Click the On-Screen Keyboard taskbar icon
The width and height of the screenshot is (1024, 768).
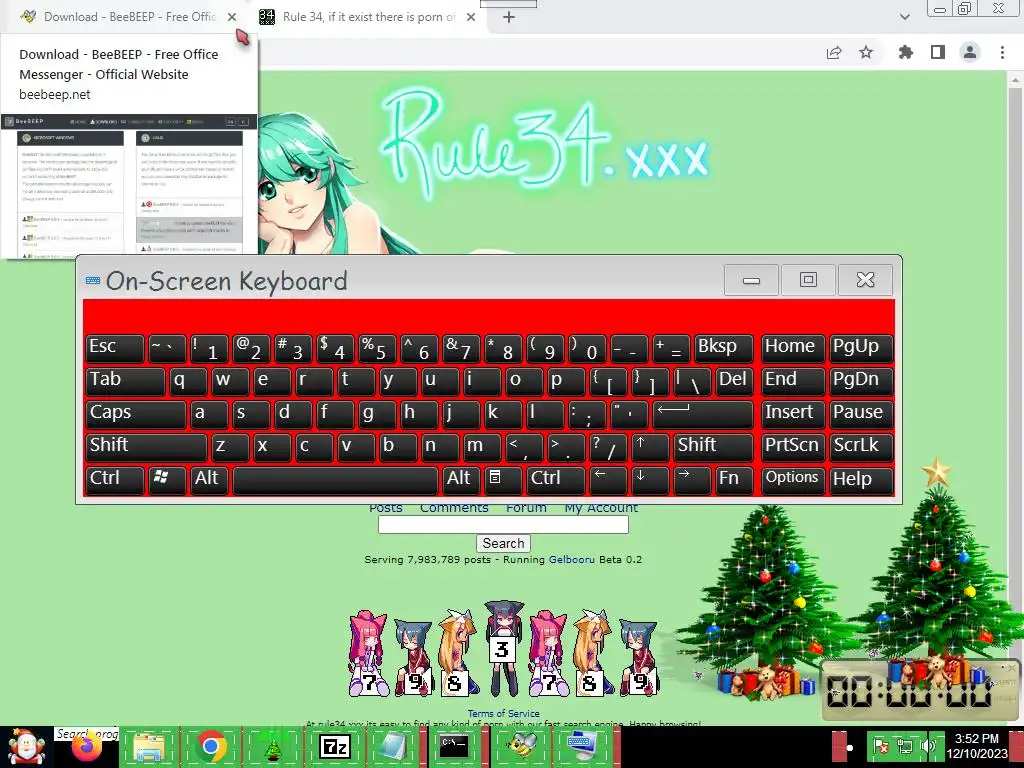581,747
